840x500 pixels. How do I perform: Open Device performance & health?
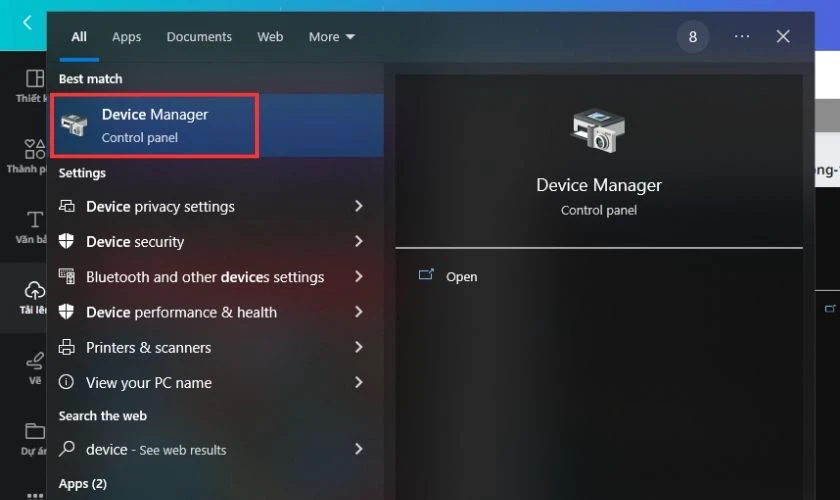click(215, 312)
